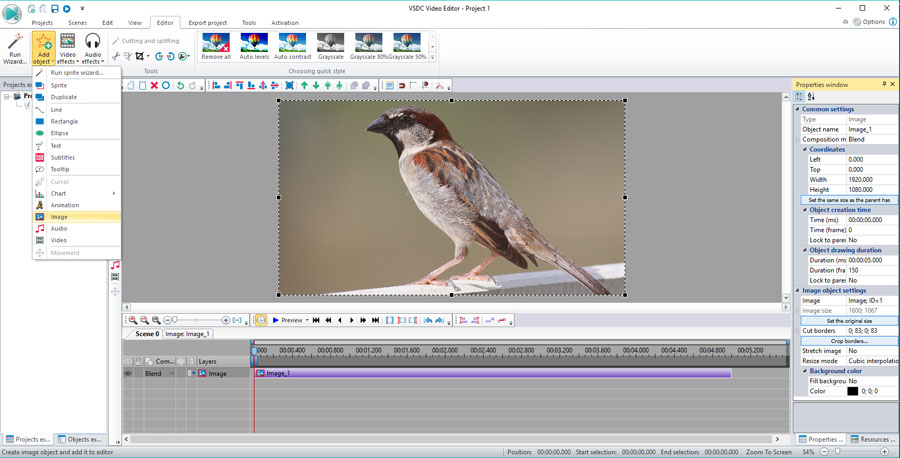Select the Image_1 clip on timeline
This screenshot has width=900, height=458.
coord(493,374)
